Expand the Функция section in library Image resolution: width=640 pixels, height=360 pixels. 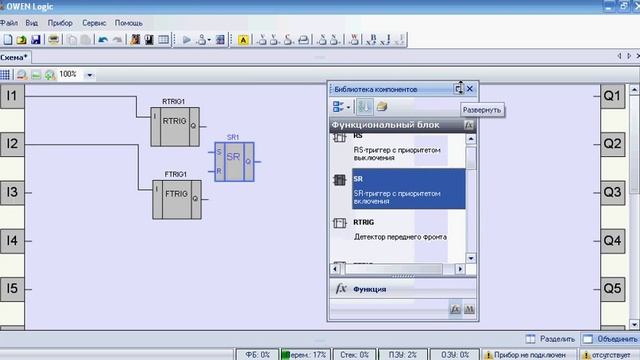pyautogui.click(x=403, y=289)
